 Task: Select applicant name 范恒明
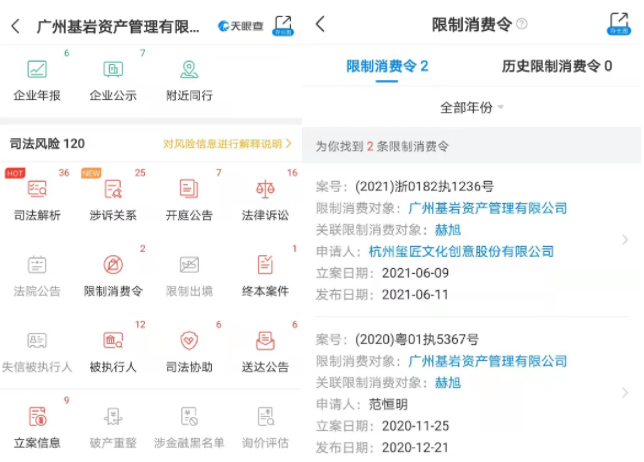click(x=388, y=405)
